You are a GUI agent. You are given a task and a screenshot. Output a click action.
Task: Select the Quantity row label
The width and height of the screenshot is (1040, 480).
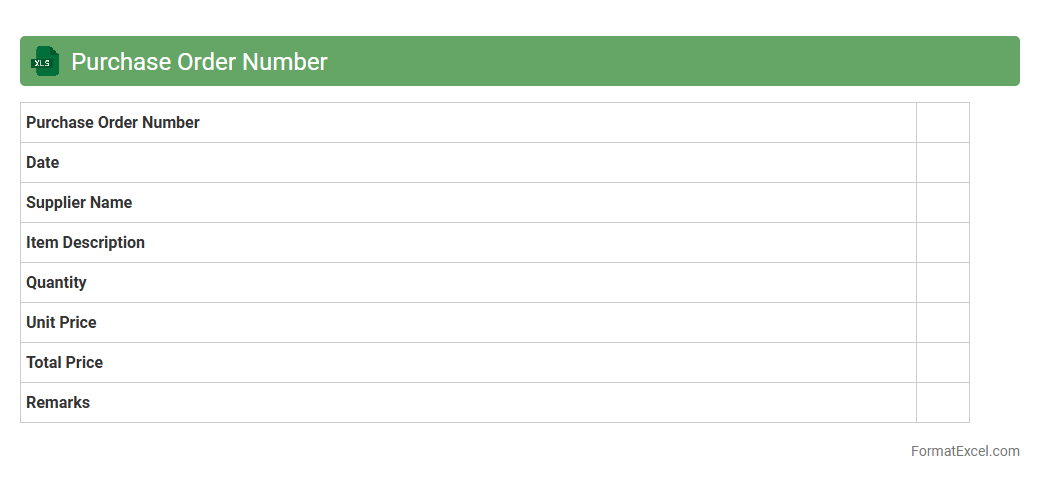(x=57, y=282)
